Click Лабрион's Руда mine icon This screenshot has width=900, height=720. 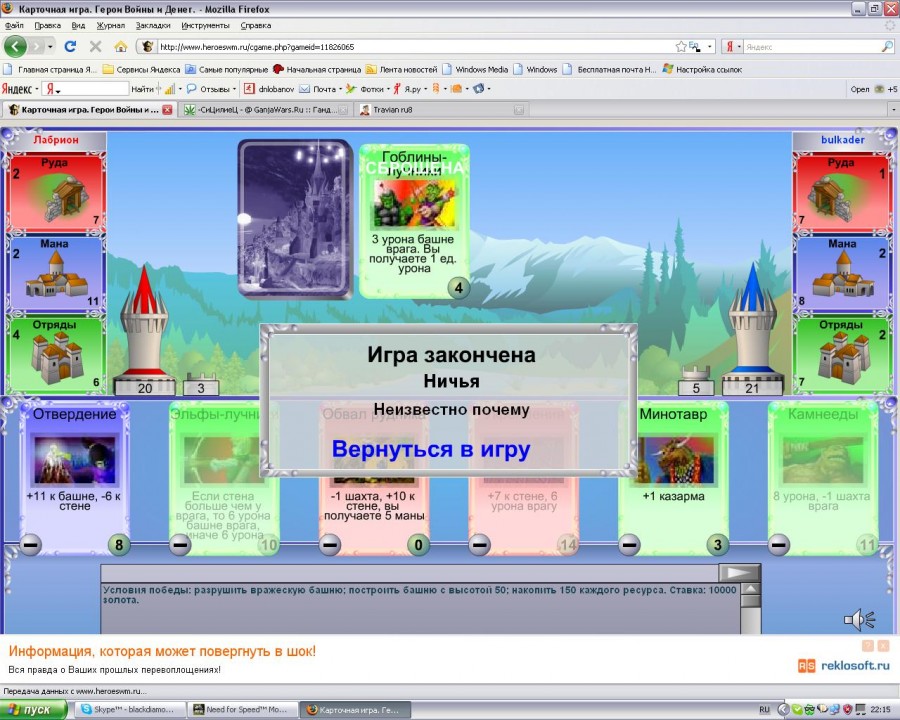point(67,199)
